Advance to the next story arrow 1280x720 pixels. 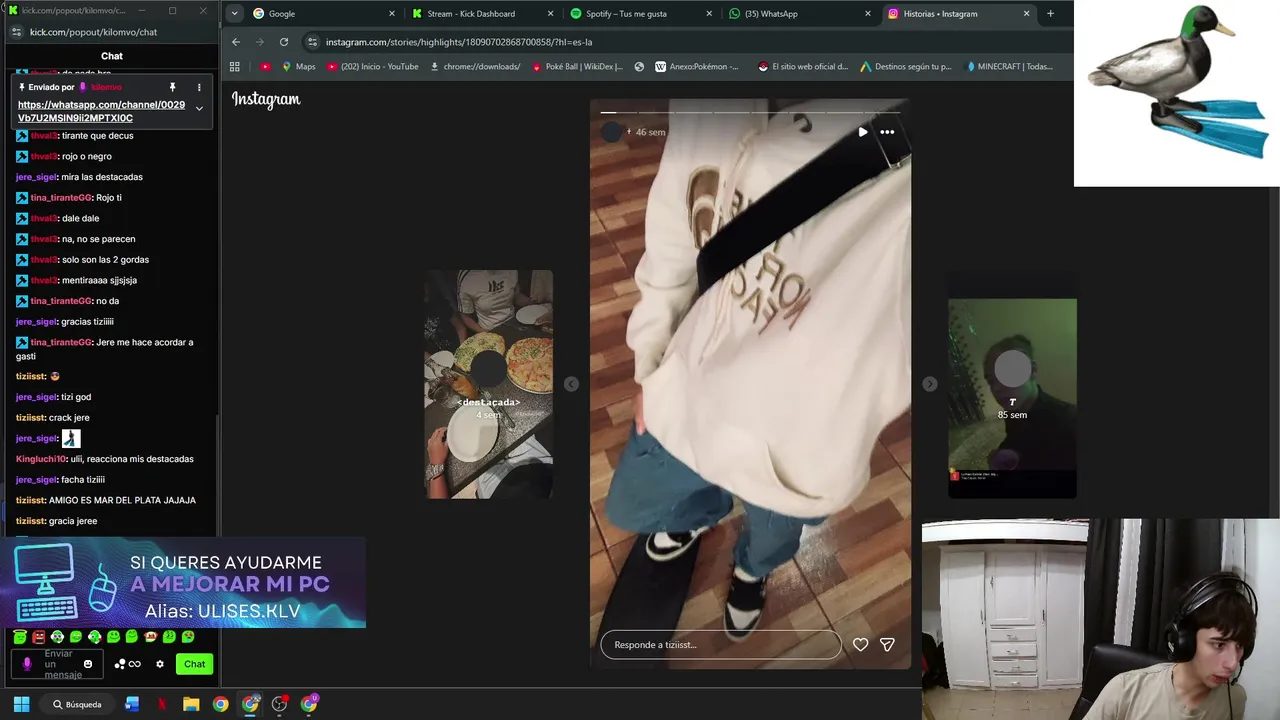930,384
